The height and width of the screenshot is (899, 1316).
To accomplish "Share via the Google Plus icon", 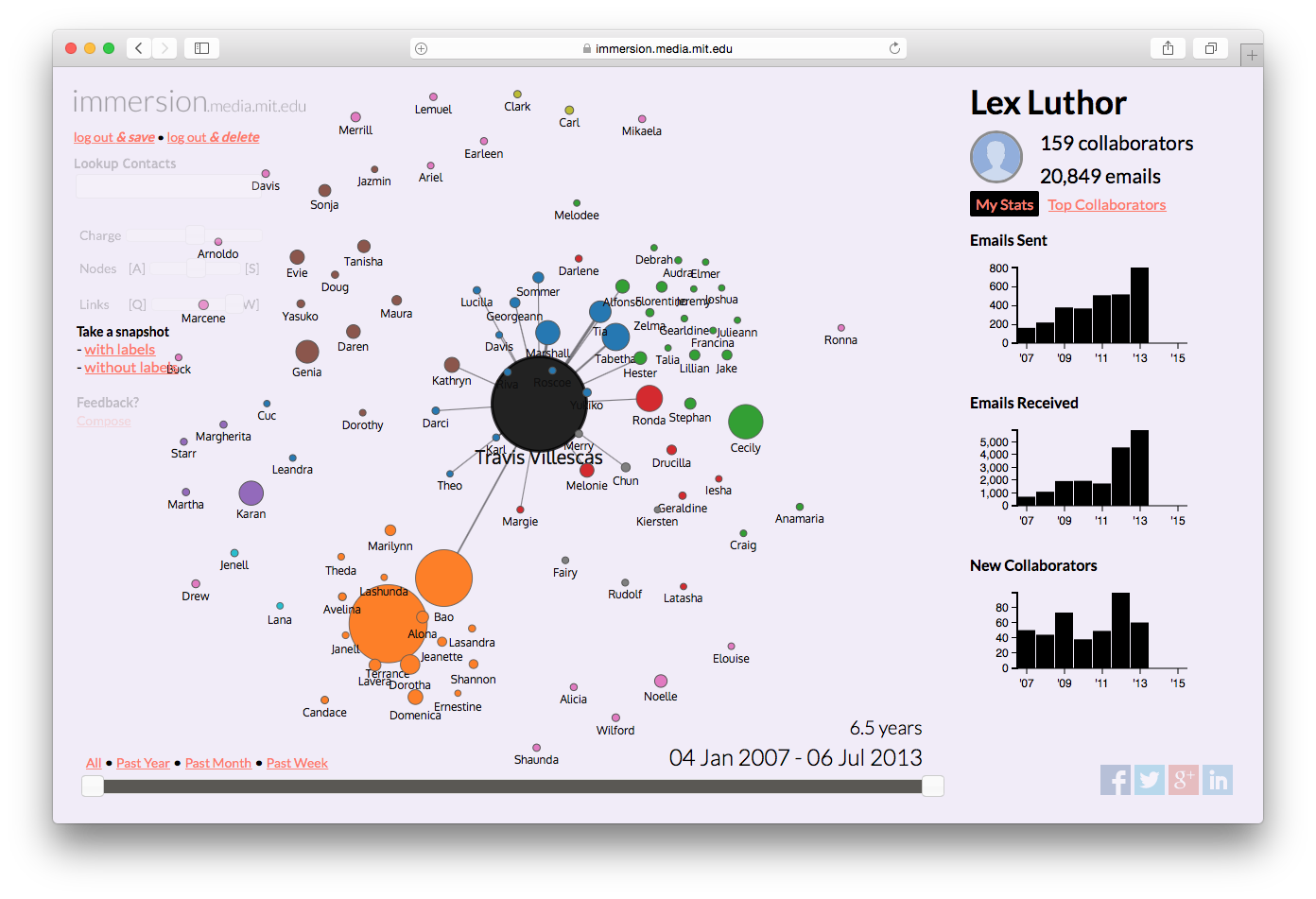I will [1184, 780].
